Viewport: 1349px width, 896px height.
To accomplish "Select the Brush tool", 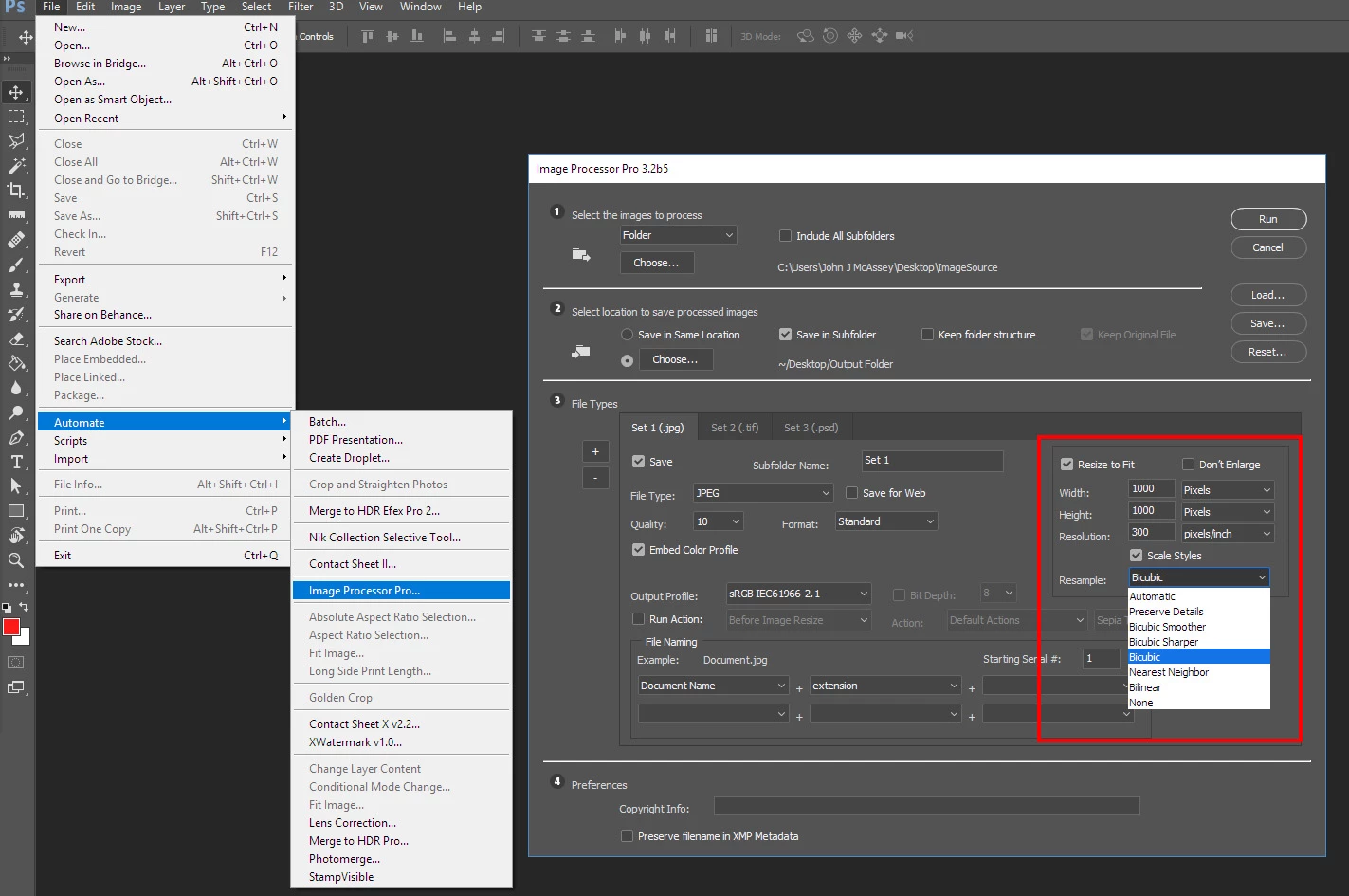I will [16, 265].
